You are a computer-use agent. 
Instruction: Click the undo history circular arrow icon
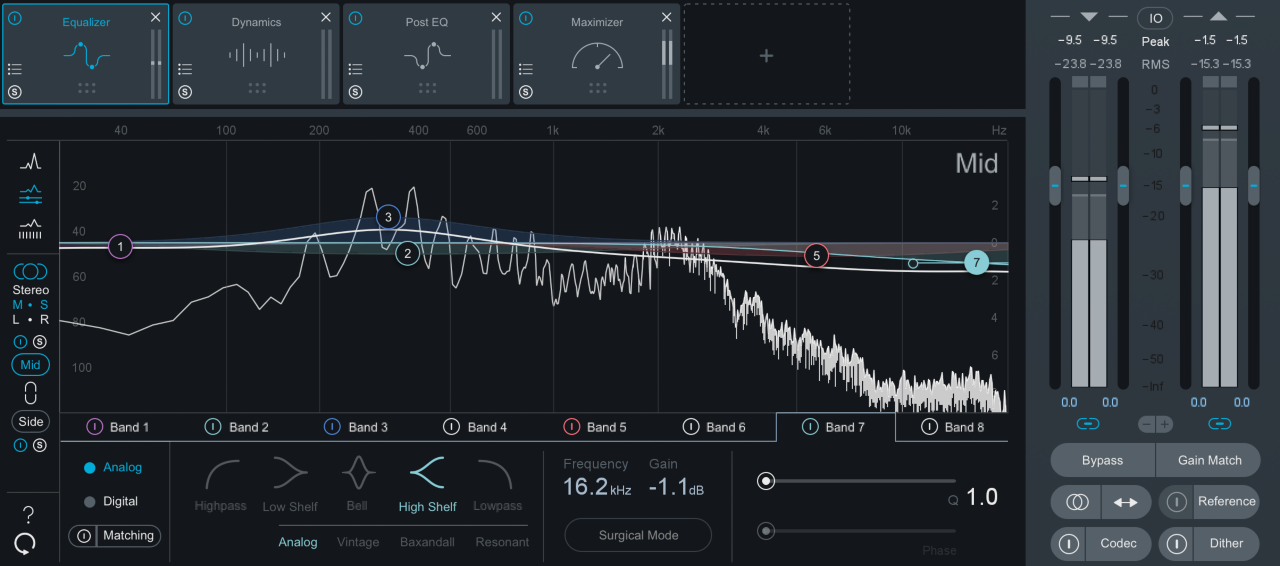(26, 543)
